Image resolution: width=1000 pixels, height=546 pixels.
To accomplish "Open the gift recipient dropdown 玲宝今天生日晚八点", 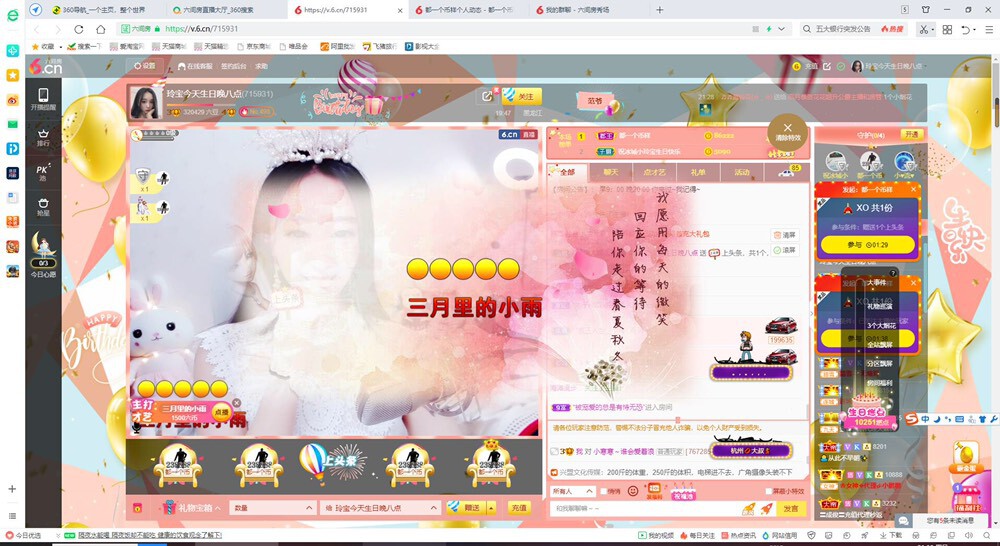I will pyautogui.click(x=380, y=508).
